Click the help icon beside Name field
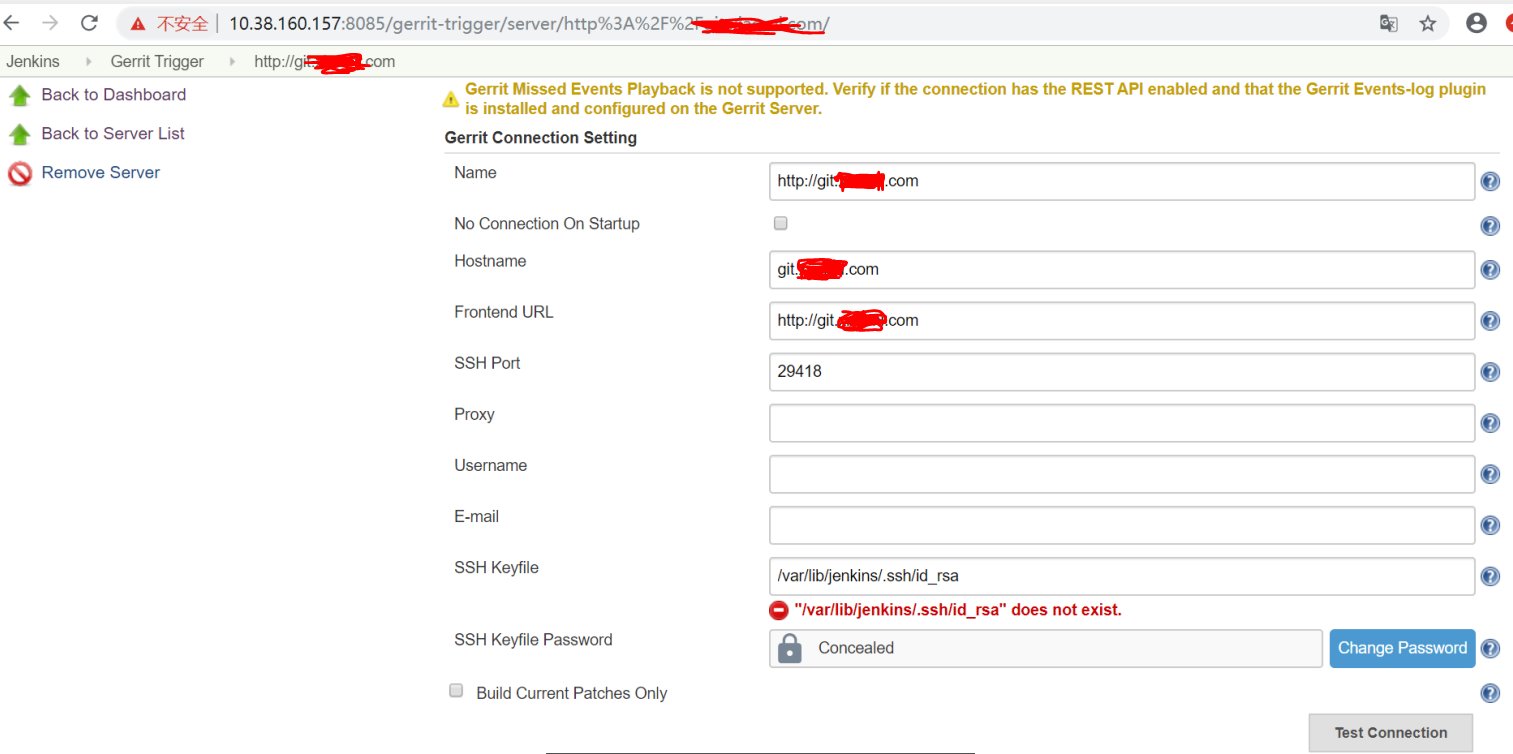The height and width of the screenshot is (754, 1513). tap(1490, 181)
